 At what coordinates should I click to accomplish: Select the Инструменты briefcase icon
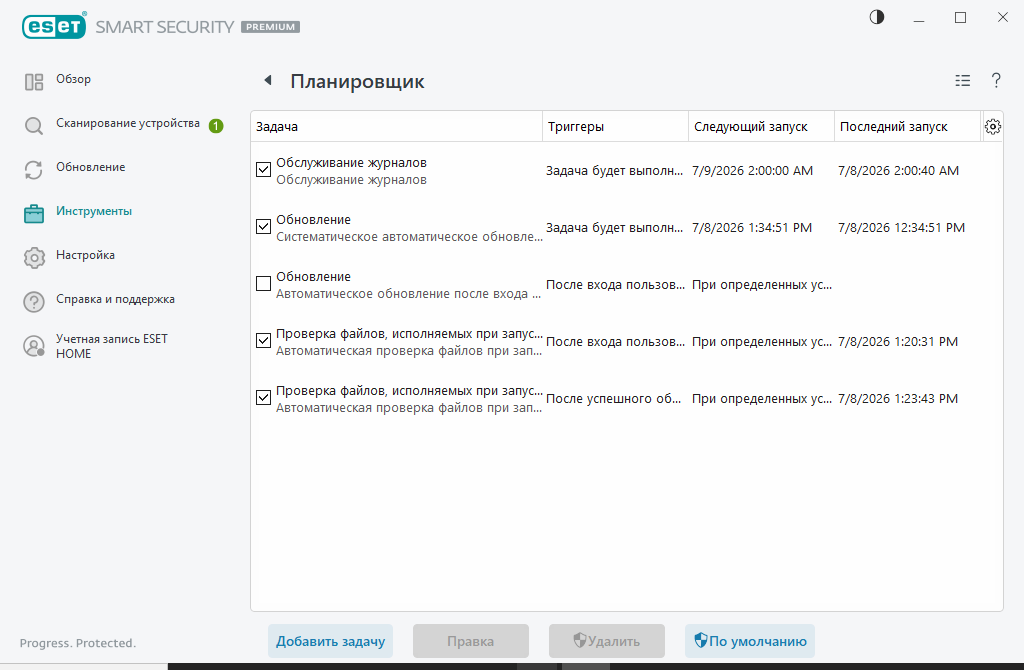(x=34, y=214)
